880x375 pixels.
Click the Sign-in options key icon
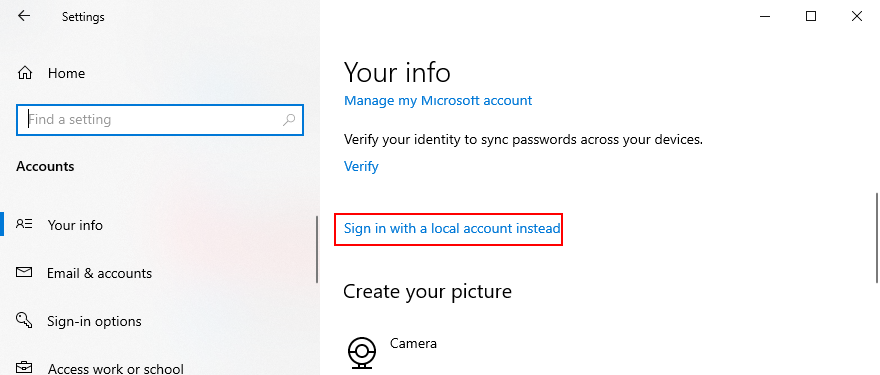coord(24,321)
